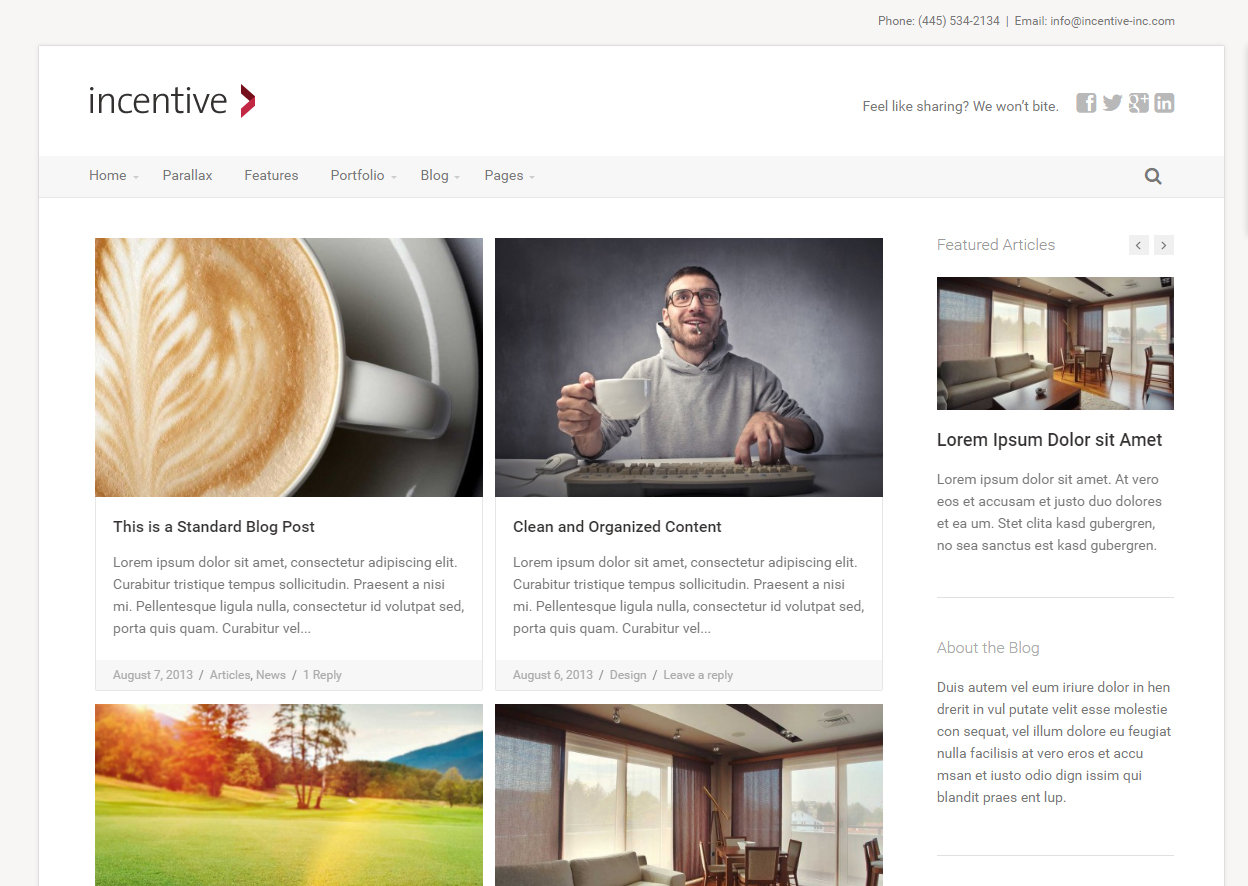Image resolution: width=1248 pixels, height=886 pixels.
Task: Click the 'Leave a reply' link
Action: pyautogui.click(x=698, y=675)
